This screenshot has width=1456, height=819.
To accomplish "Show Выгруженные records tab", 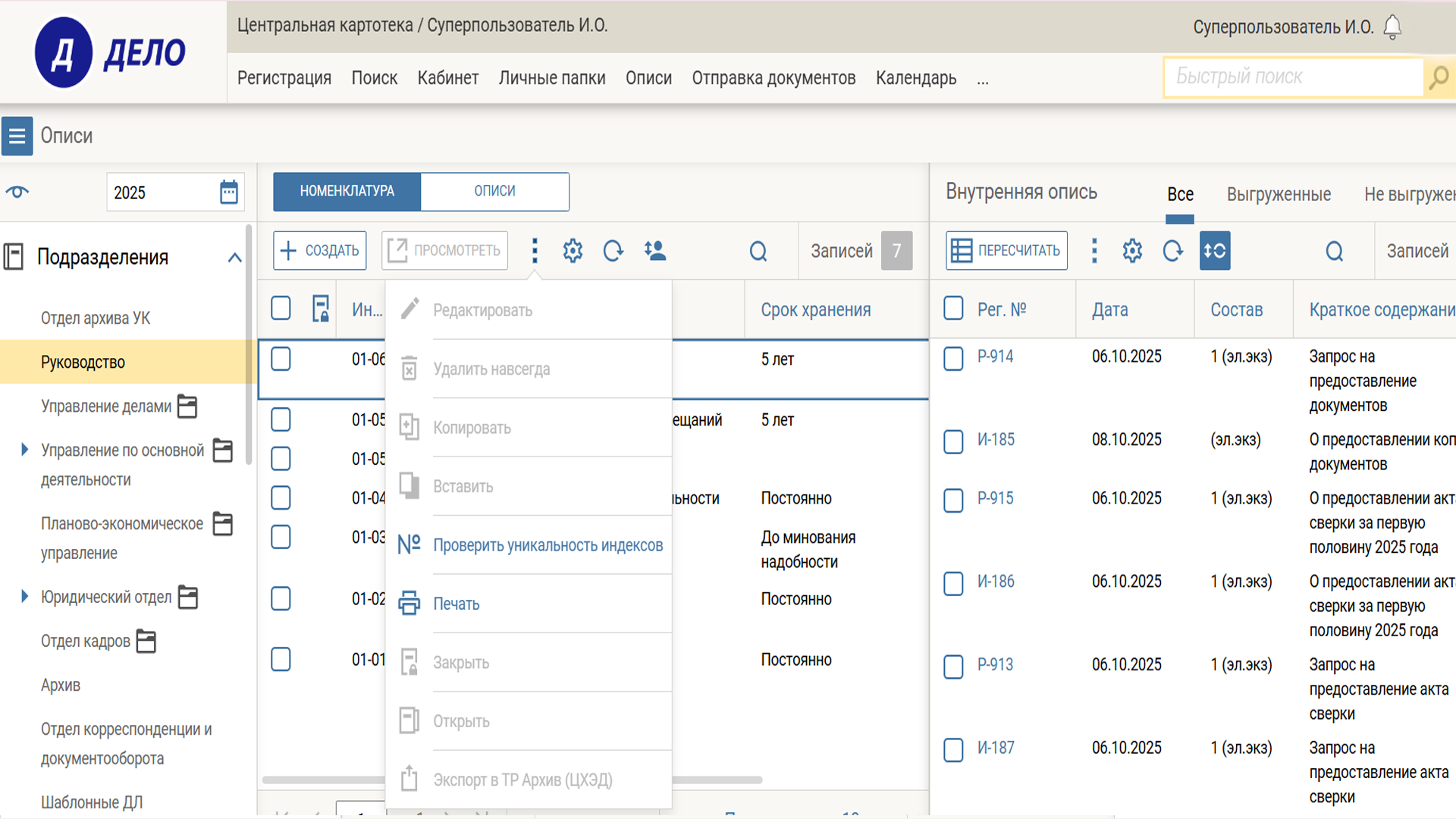I will pyautogui.click(x=1279, y=195).
